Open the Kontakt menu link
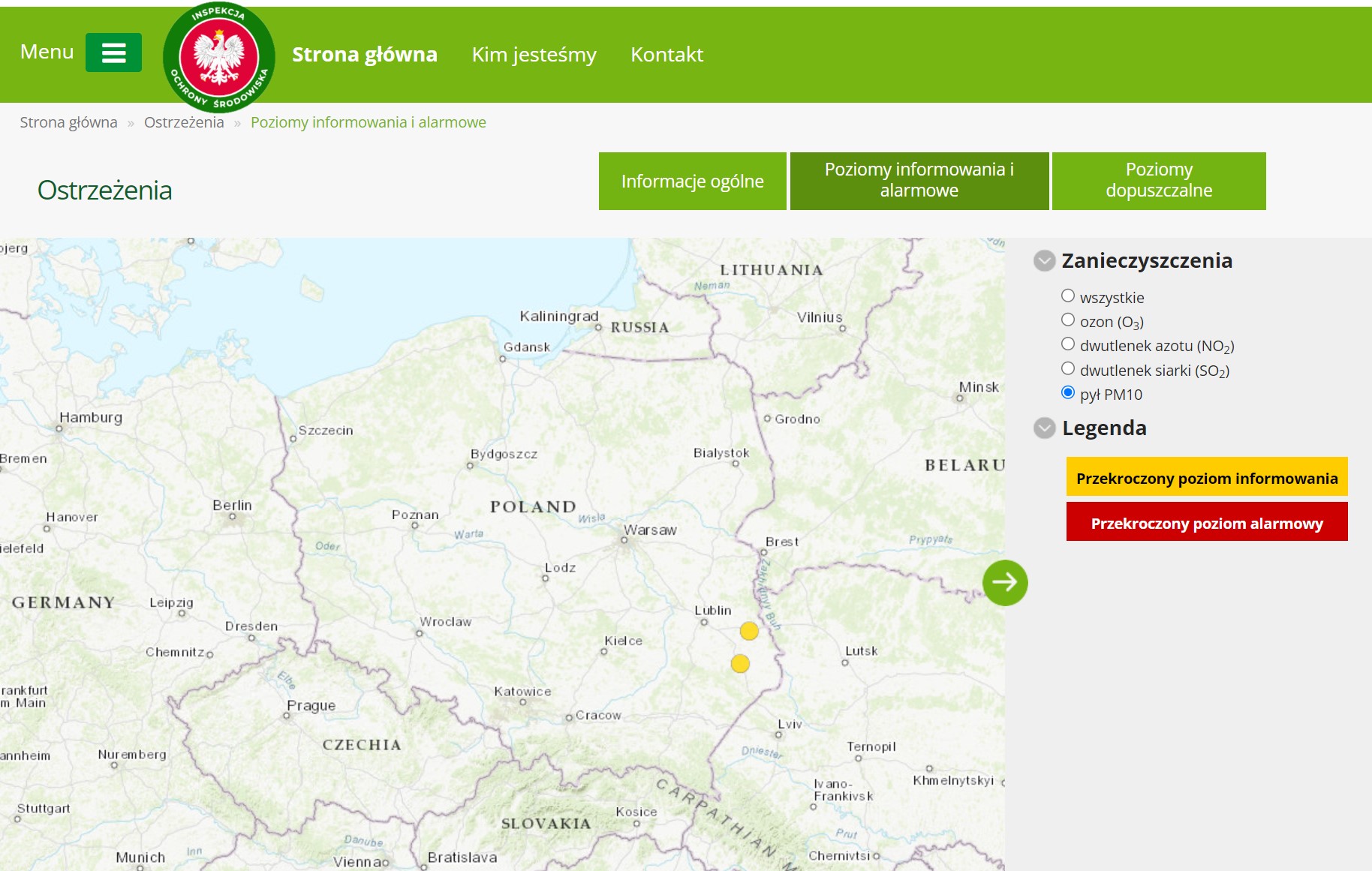The height and width of the screenshot is (871, 1372). coord(666,55)
